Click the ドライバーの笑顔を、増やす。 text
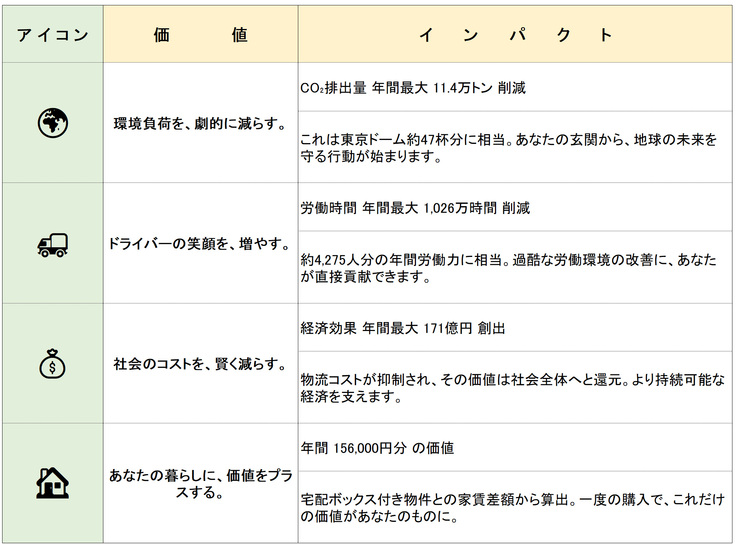This screenshot has height=545, width=736. 200,244
